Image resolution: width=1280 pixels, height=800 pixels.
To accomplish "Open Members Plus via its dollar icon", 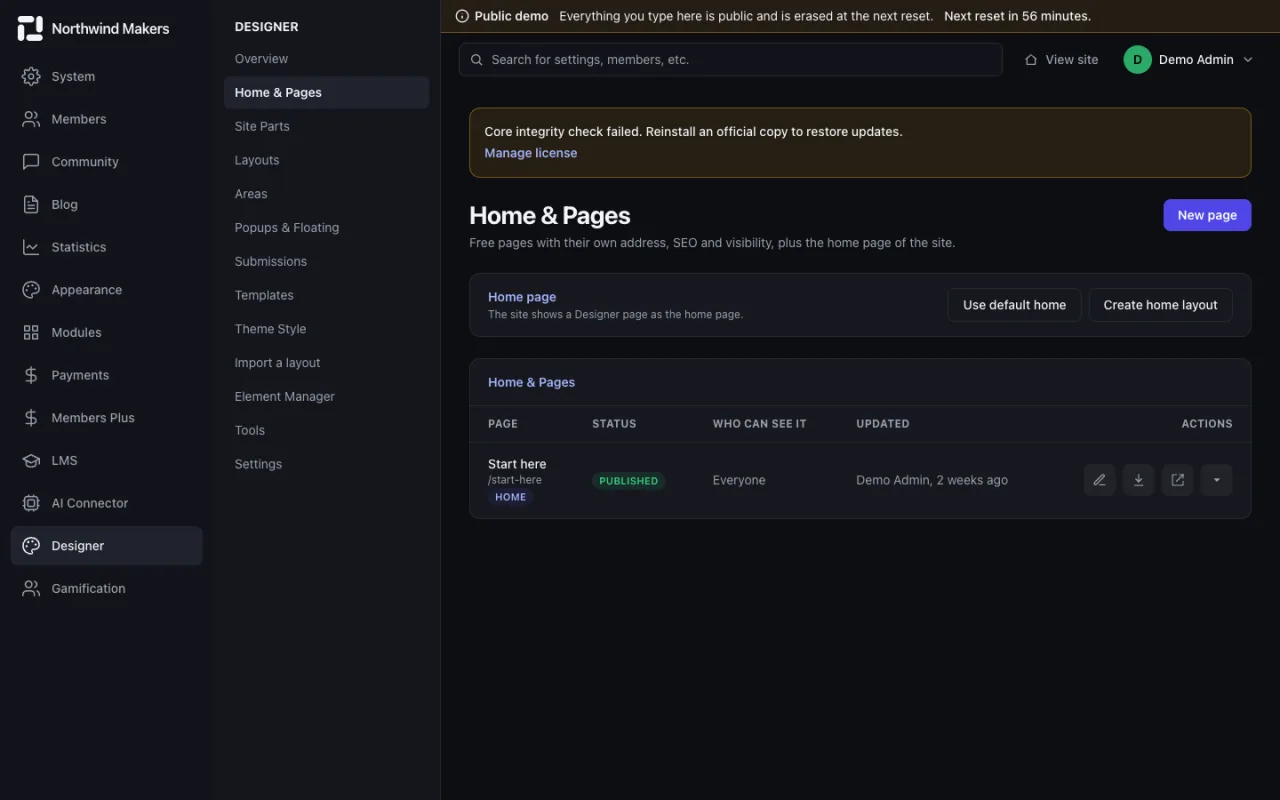I will click(x=31, y=418).
